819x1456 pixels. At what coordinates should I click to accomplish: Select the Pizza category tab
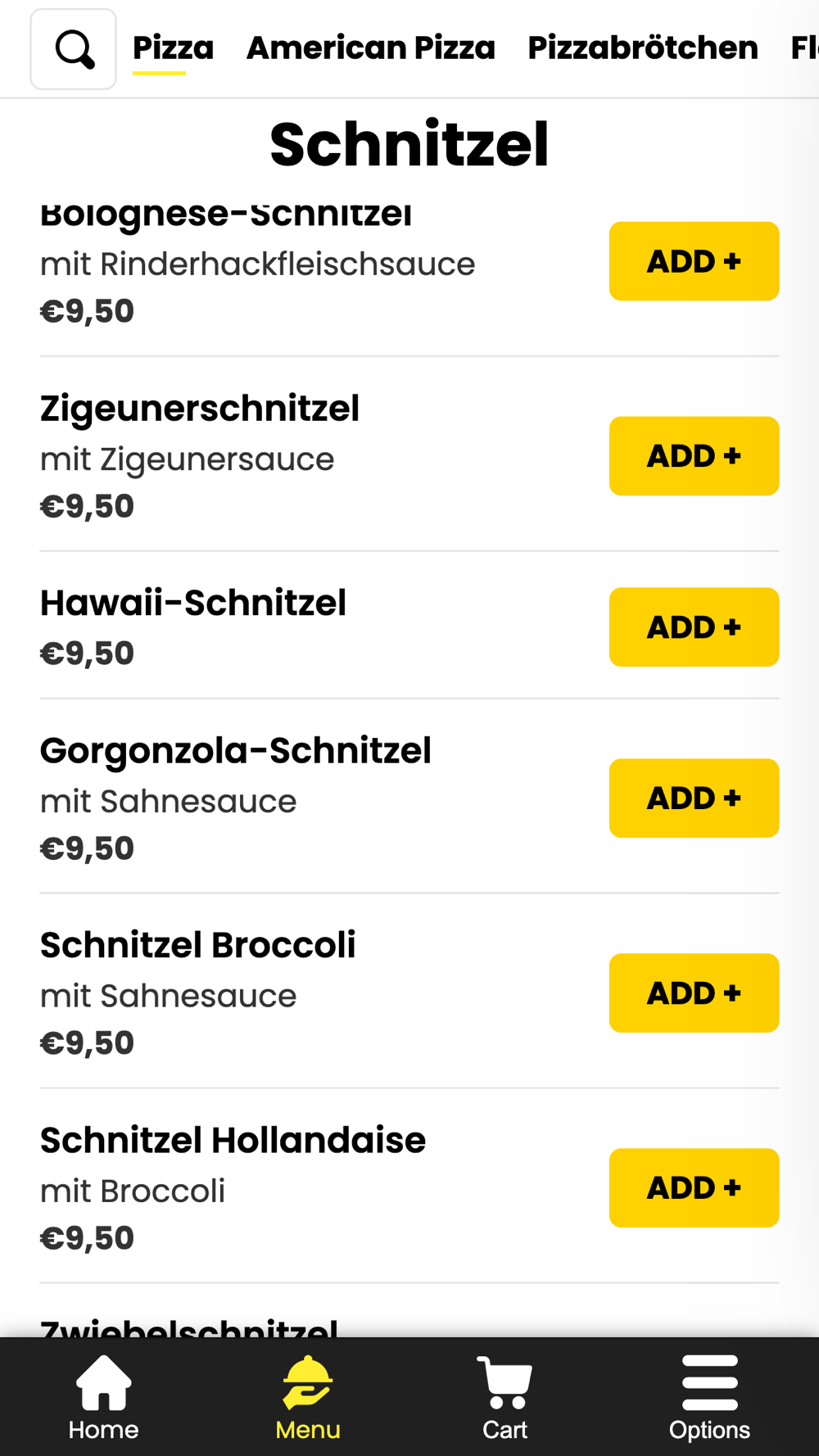[173, 47]
